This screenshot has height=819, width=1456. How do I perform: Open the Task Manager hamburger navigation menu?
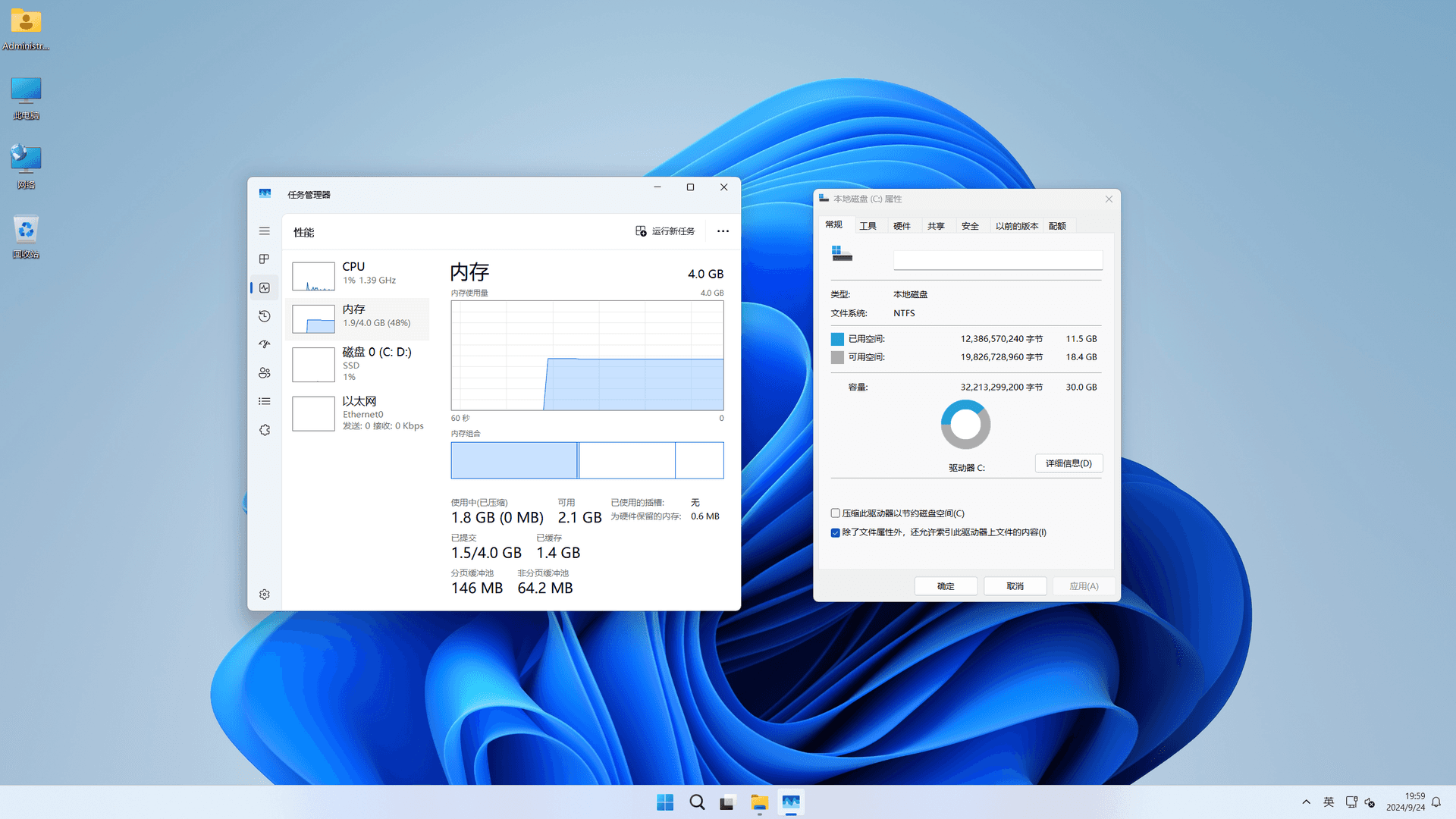tap(264, 231)
